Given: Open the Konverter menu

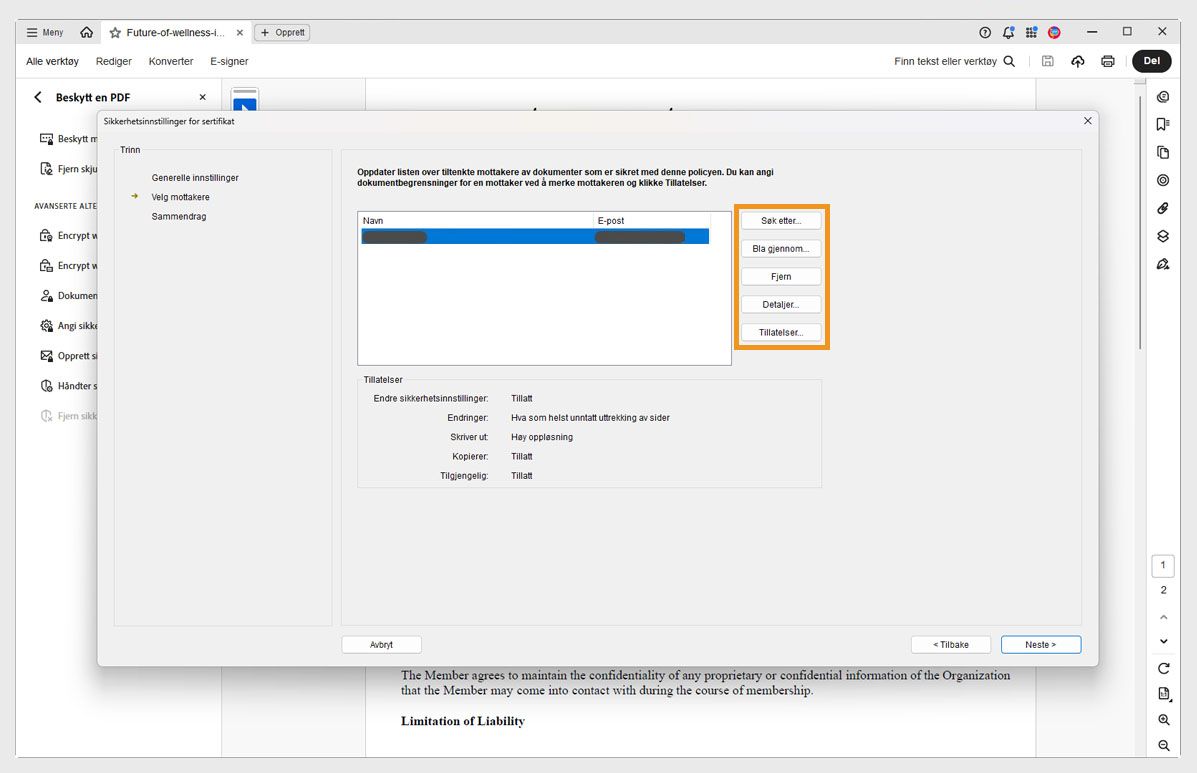Looking at the screenshot, I should [171, 61].
